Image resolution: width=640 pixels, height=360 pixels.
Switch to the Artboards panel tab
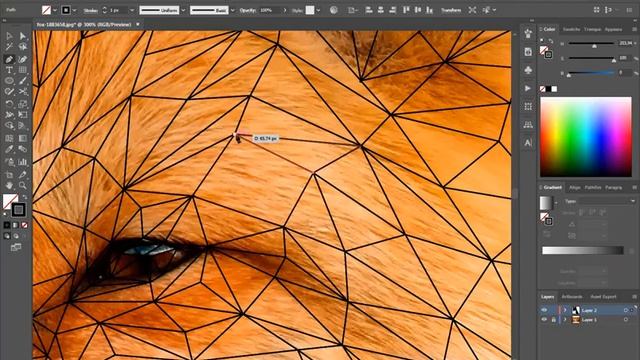point(571,297)
